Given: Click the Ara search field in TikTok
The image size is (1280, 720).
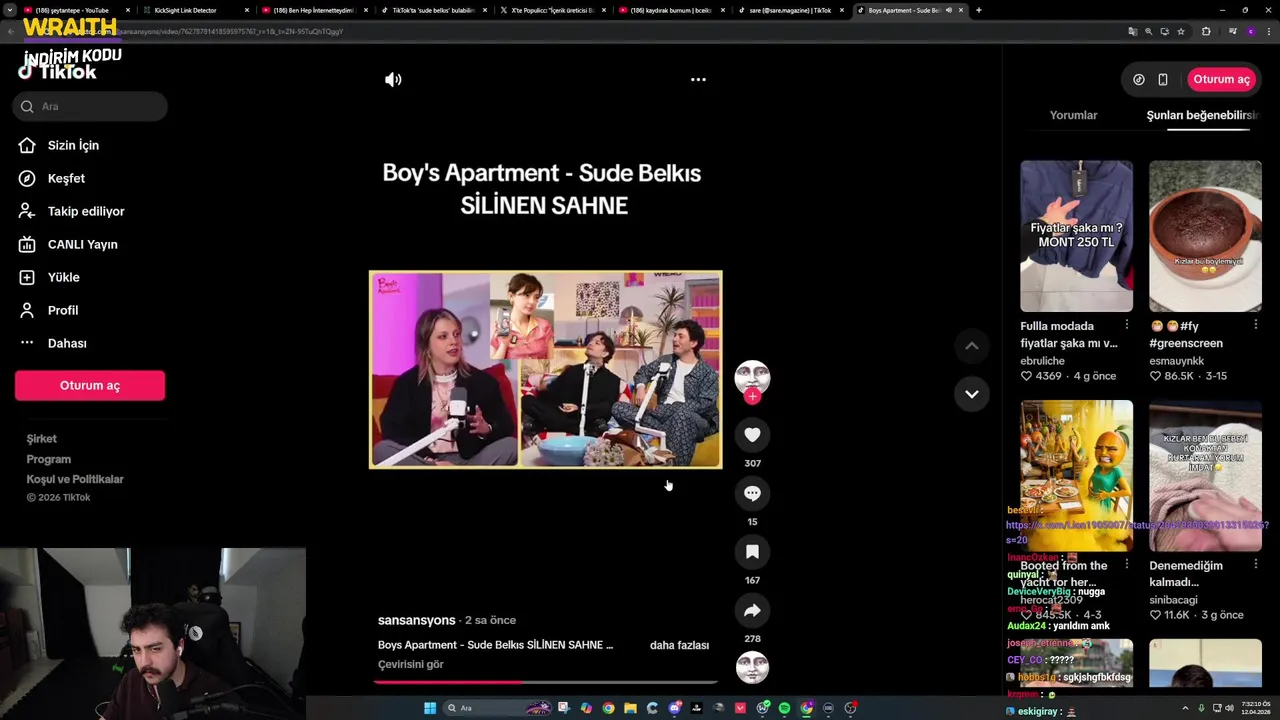Looking at the screenshot, I should [x=90, y=106].
